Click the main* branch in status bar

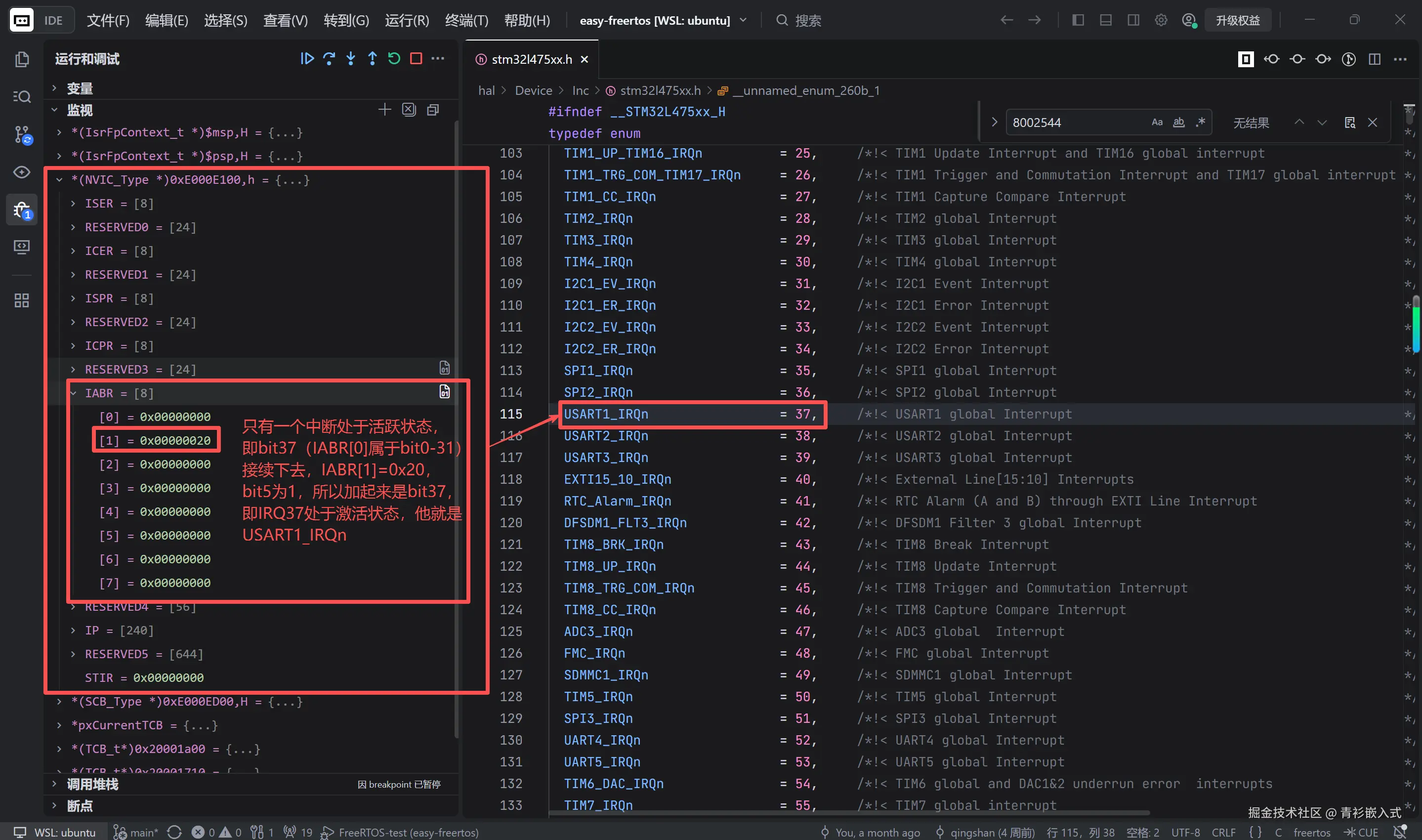click(x=136, y=832)
